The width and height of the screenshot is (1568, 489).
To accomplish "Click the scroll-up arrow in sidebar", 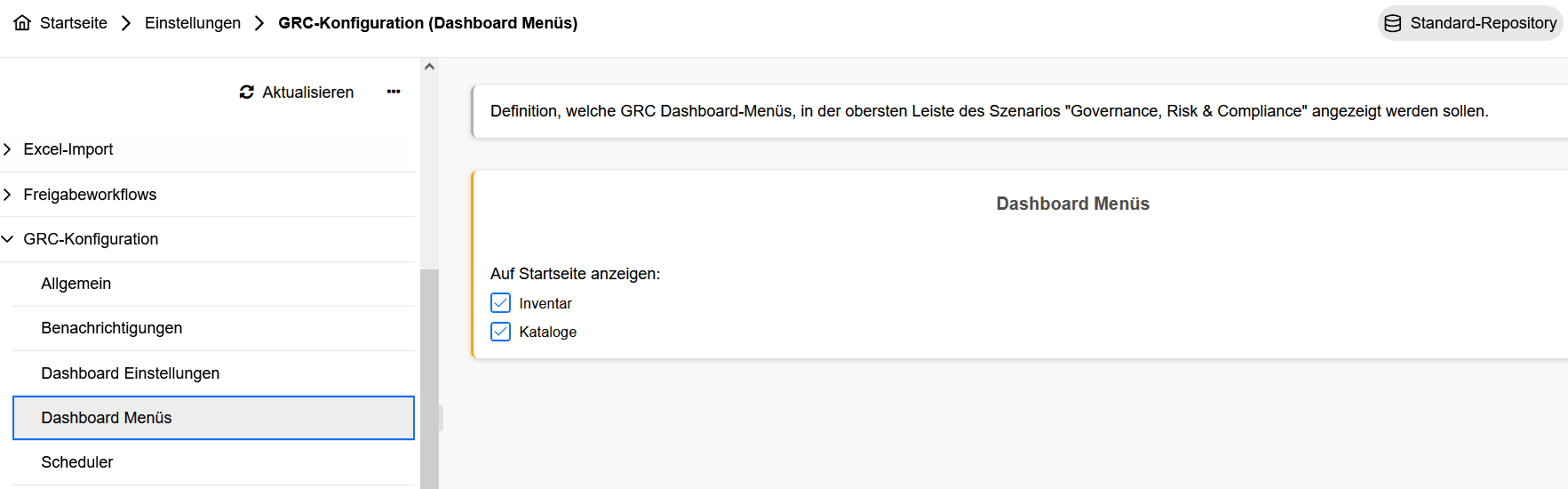I will (x=430, y=67).
